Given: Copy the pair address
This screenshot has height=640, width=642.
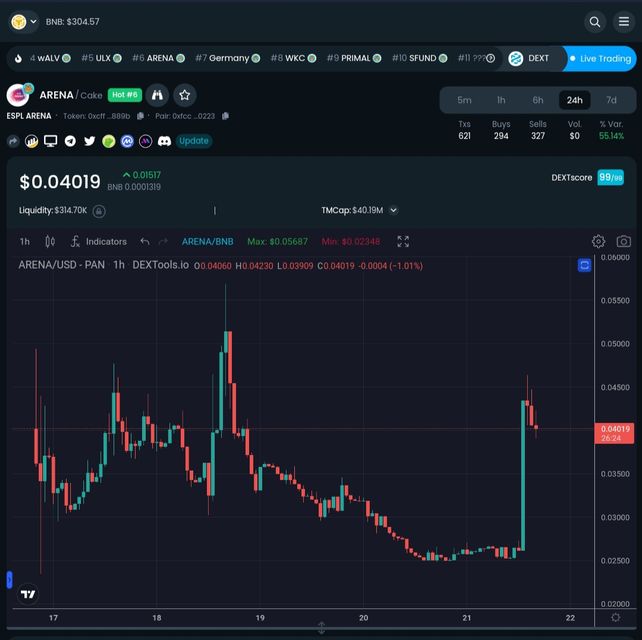Looking at the screenshot, I should [225, 116].
